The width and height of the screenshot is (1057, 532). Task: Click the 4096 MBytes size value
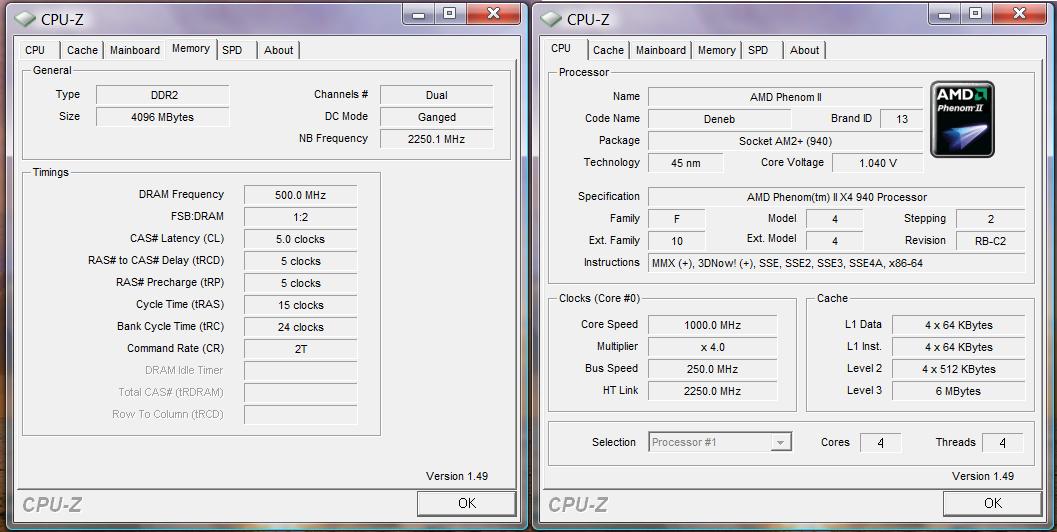[162, 117]
